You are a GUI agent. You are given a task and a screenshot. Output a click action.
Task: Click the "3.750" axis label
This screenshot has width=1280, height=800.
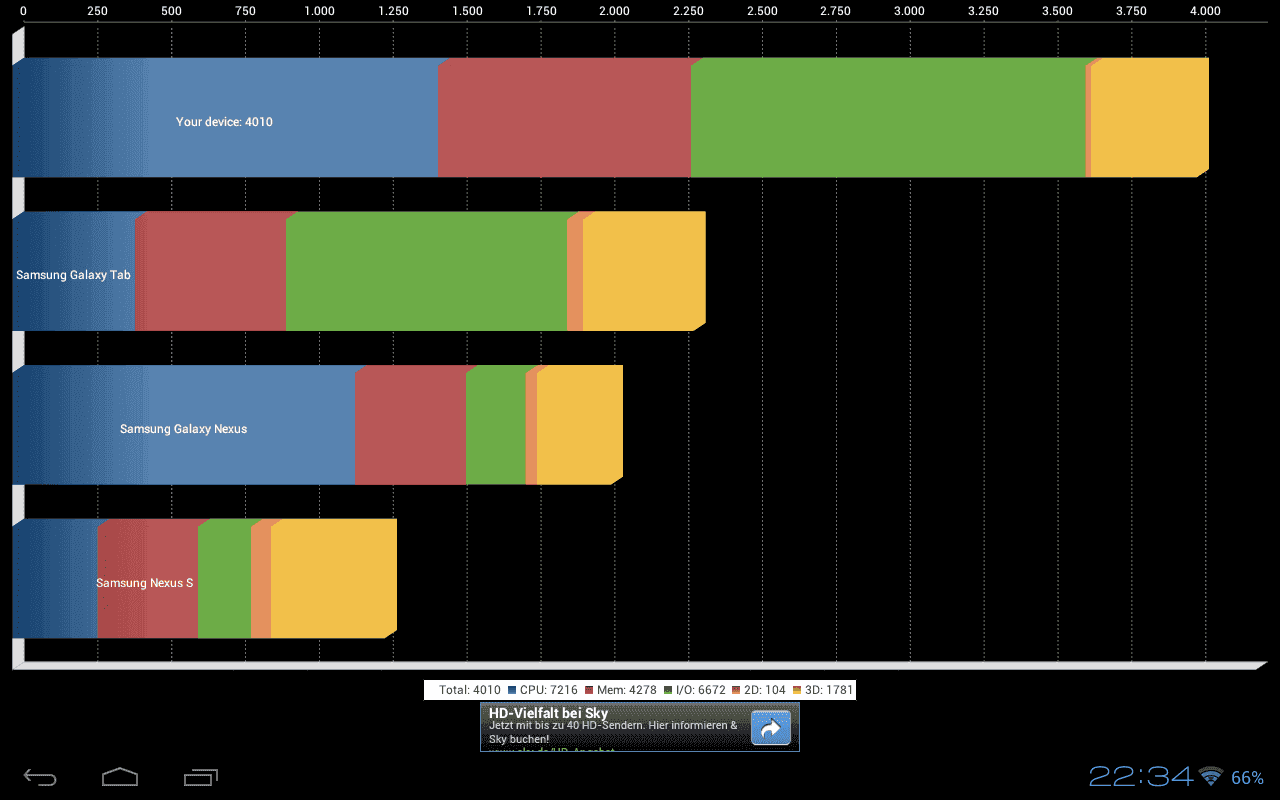tap(1132, 11)
